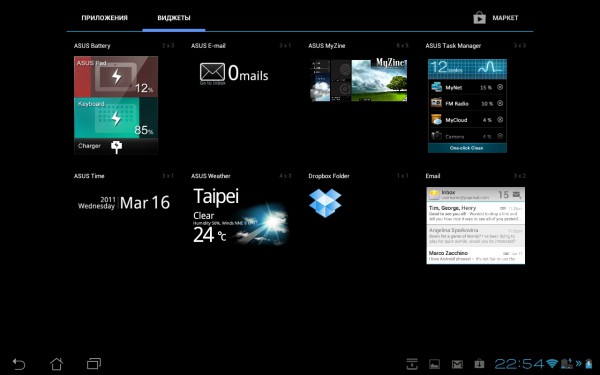
Task: Close the MyNet task
Action: coord(500,87)
